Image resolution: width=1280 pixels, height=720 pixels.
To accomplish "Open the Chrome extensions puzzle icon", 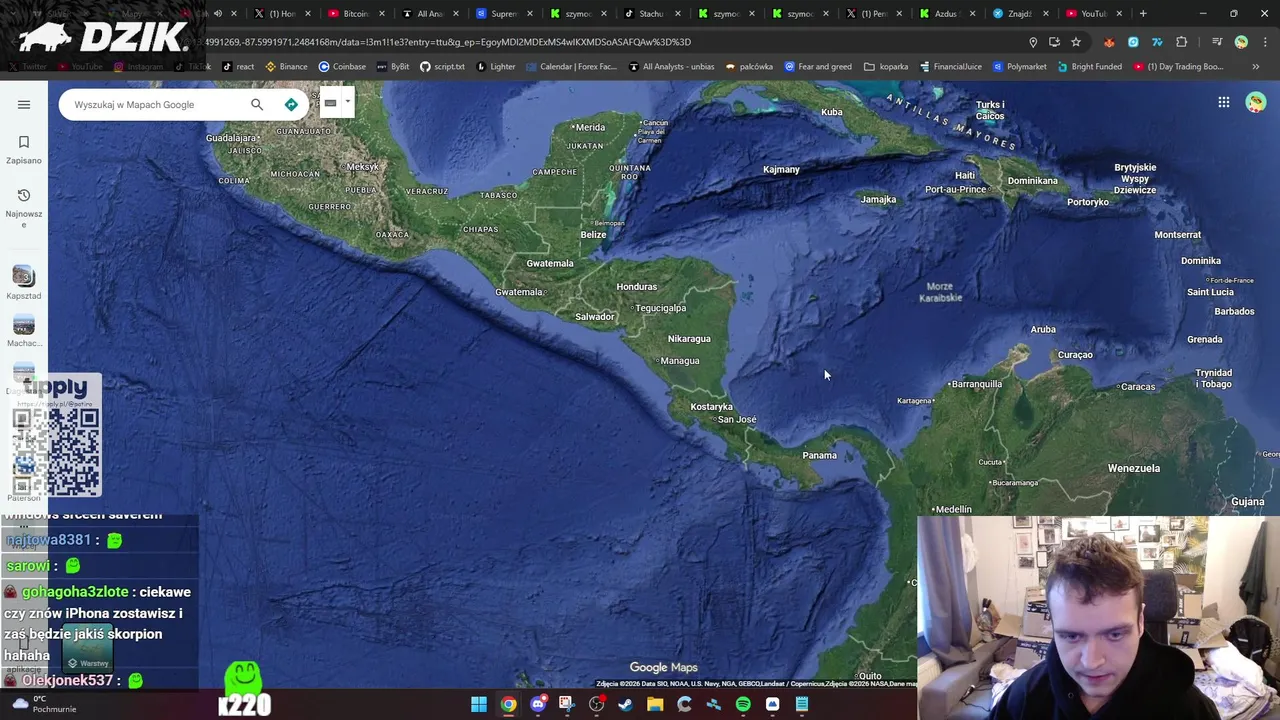I will click(x=1182, y=42).
